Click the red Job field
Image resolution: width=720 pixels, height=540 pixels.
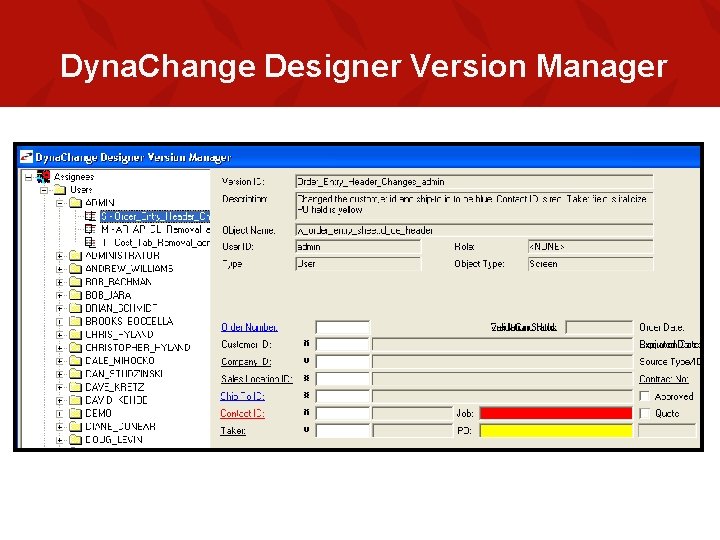[556, 413]
